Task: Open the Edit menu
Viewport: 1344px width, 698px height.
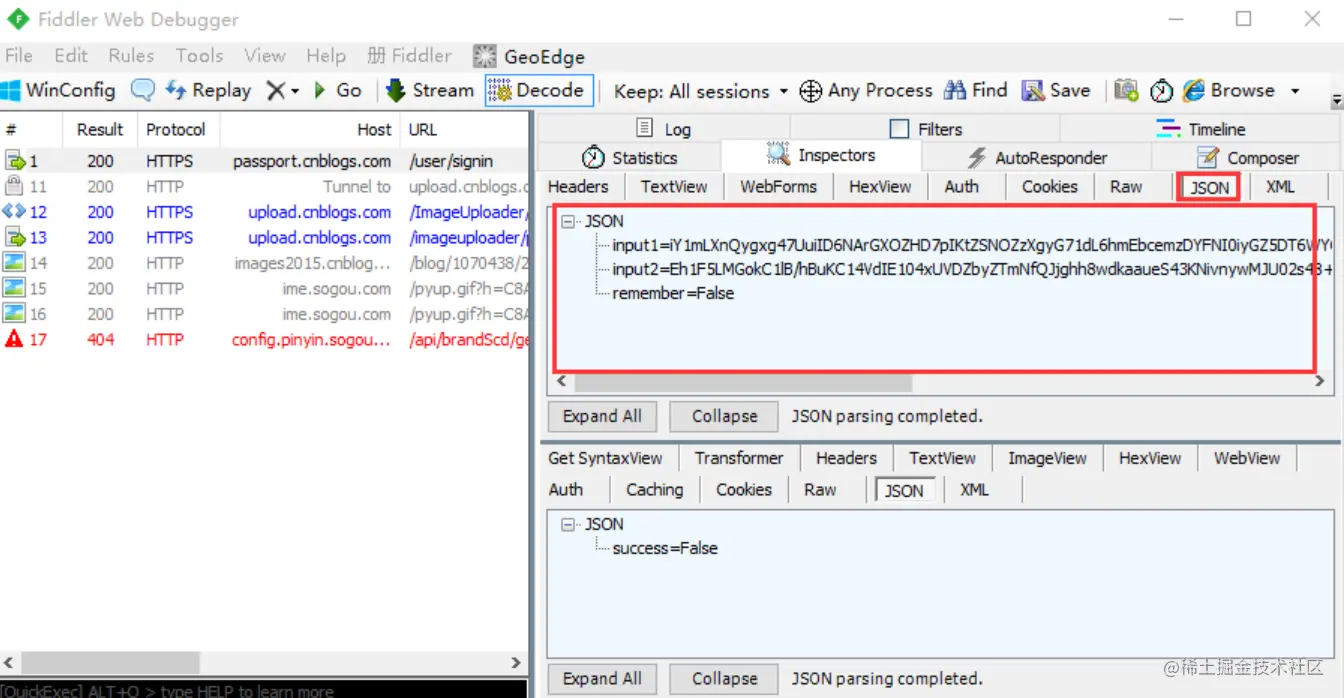Action: pos(71,56)
